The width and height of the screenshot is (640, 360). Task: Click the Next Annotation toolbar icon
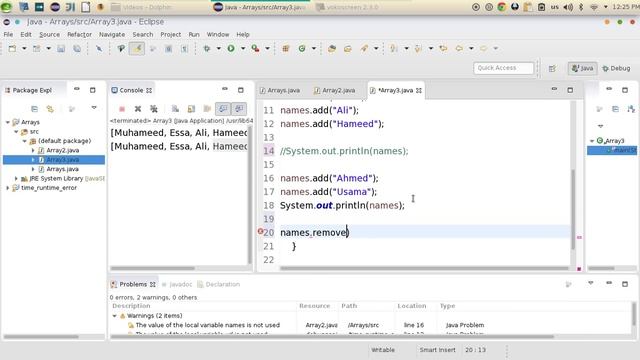[x=394, y=49]
